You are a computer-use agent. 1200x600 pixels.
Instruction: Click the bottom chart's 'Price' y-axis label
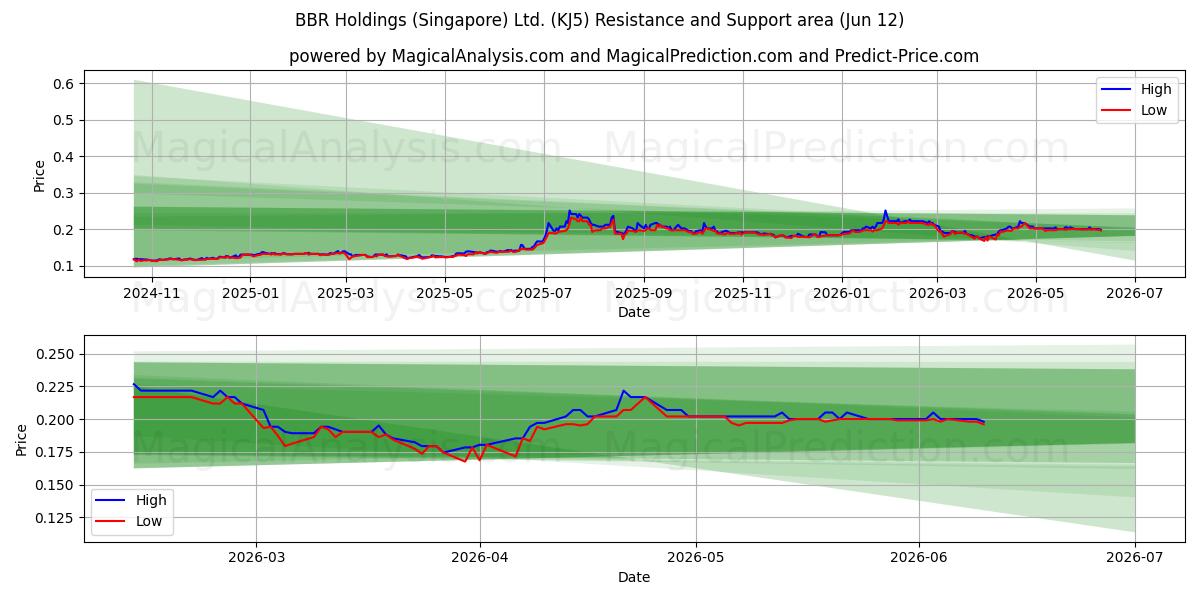pyautogui.click(x=22, y=439)
